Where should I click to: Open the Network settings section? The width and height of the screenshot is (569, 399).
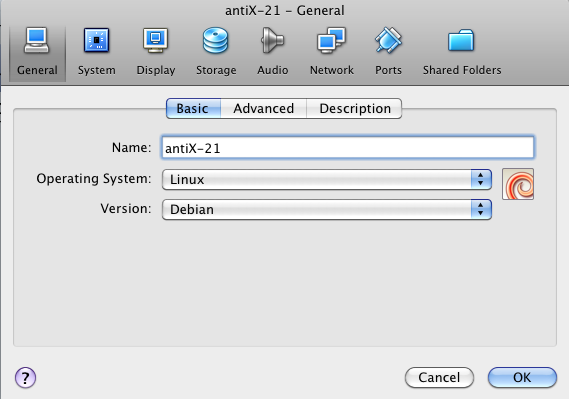[x=332, y=52]
